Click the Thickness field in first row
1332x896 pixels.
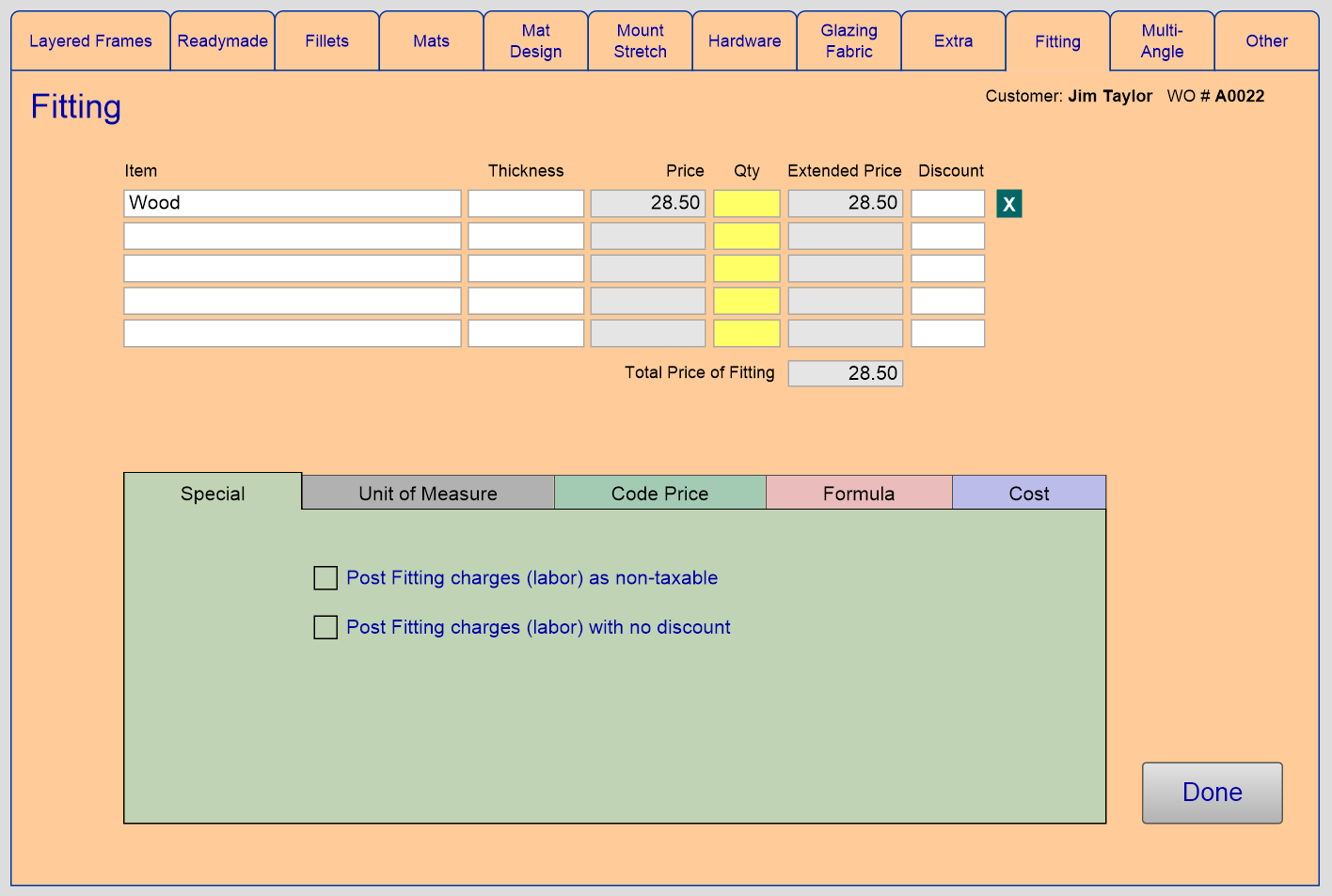(x=526, y=203)
